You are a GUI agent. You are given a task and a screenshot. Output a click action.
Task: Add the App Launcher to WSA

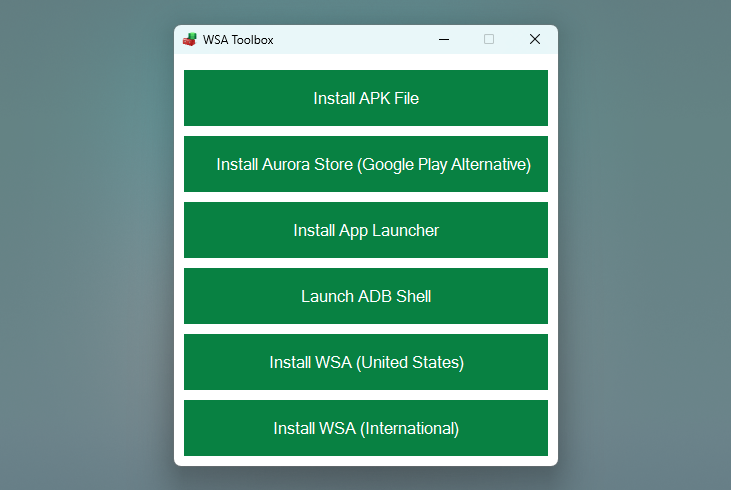click(x=366, y=230)
